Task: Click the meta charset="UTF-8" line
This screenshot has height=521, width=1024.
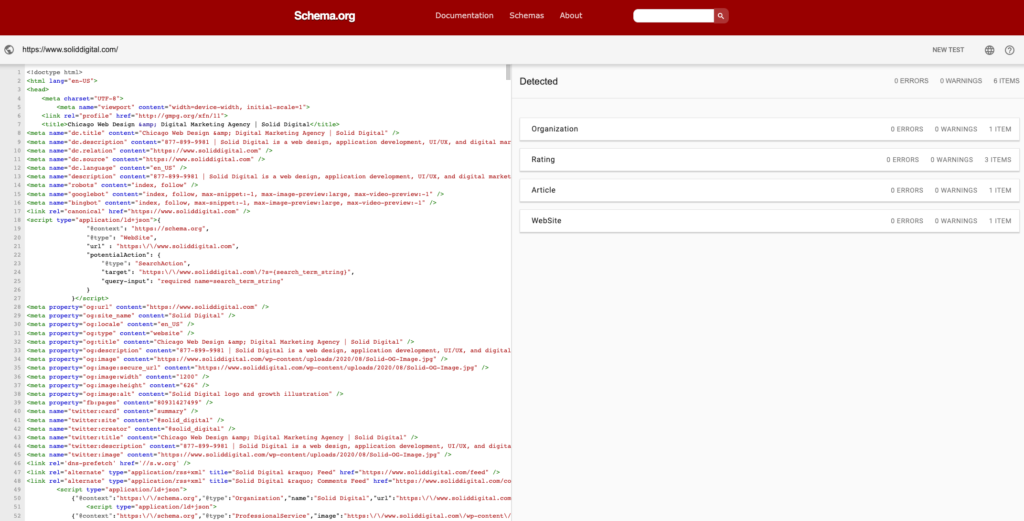Action: (82, 98)
